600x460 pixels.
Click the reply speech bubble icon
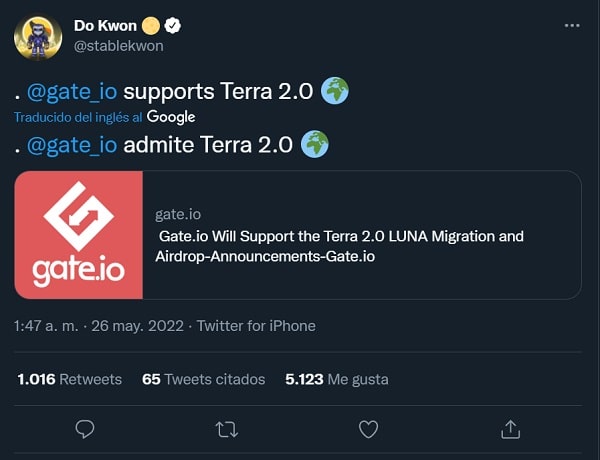click(85, 429)
